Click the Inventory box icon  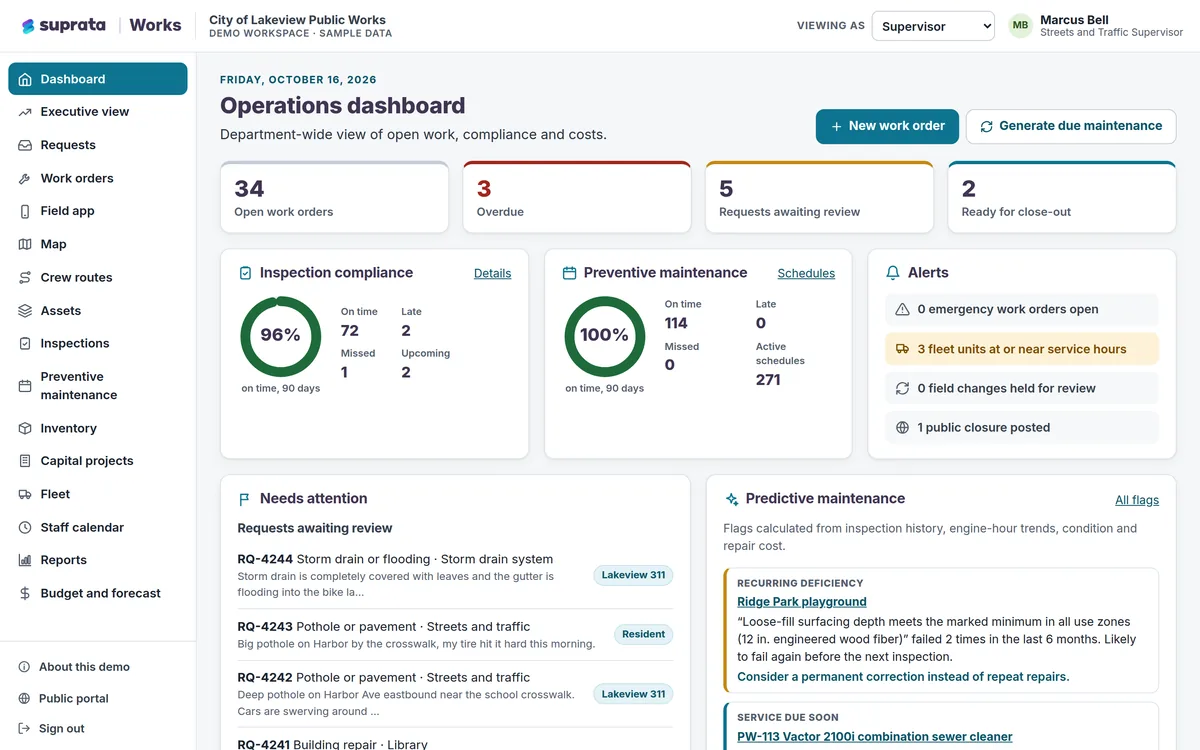pyautogui.click(x=25, y=428)
